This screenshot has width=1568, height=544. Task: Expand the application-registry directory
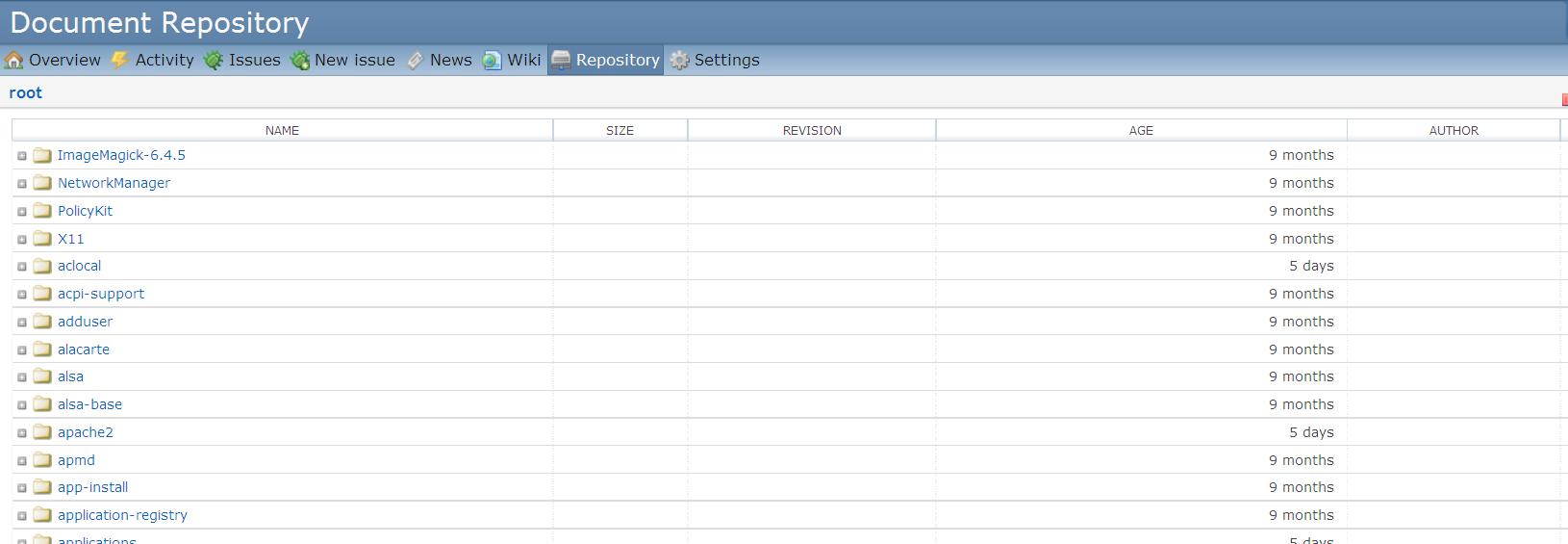coord(22,516)
